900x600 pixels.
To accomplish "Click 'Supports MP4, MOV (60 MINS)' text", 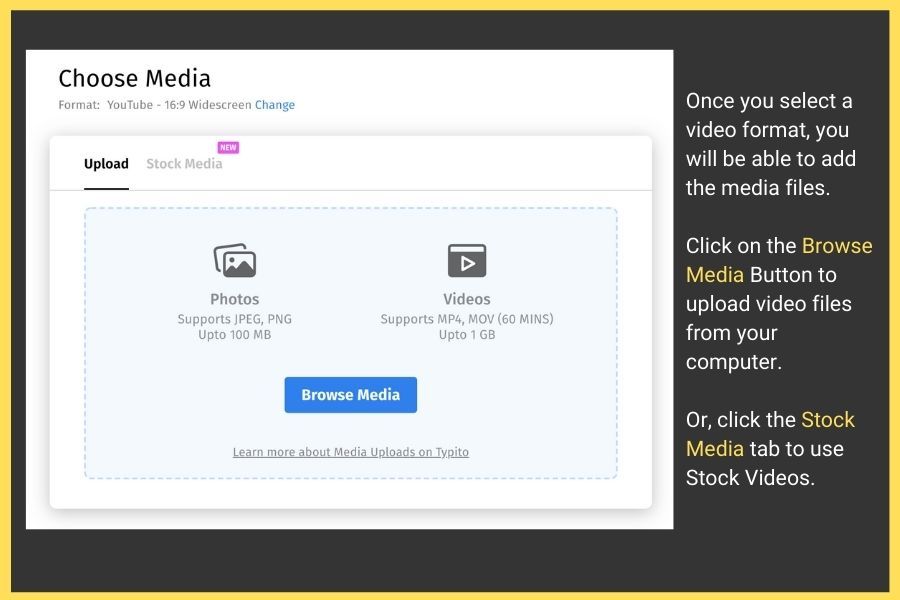I will pos(467,319).
